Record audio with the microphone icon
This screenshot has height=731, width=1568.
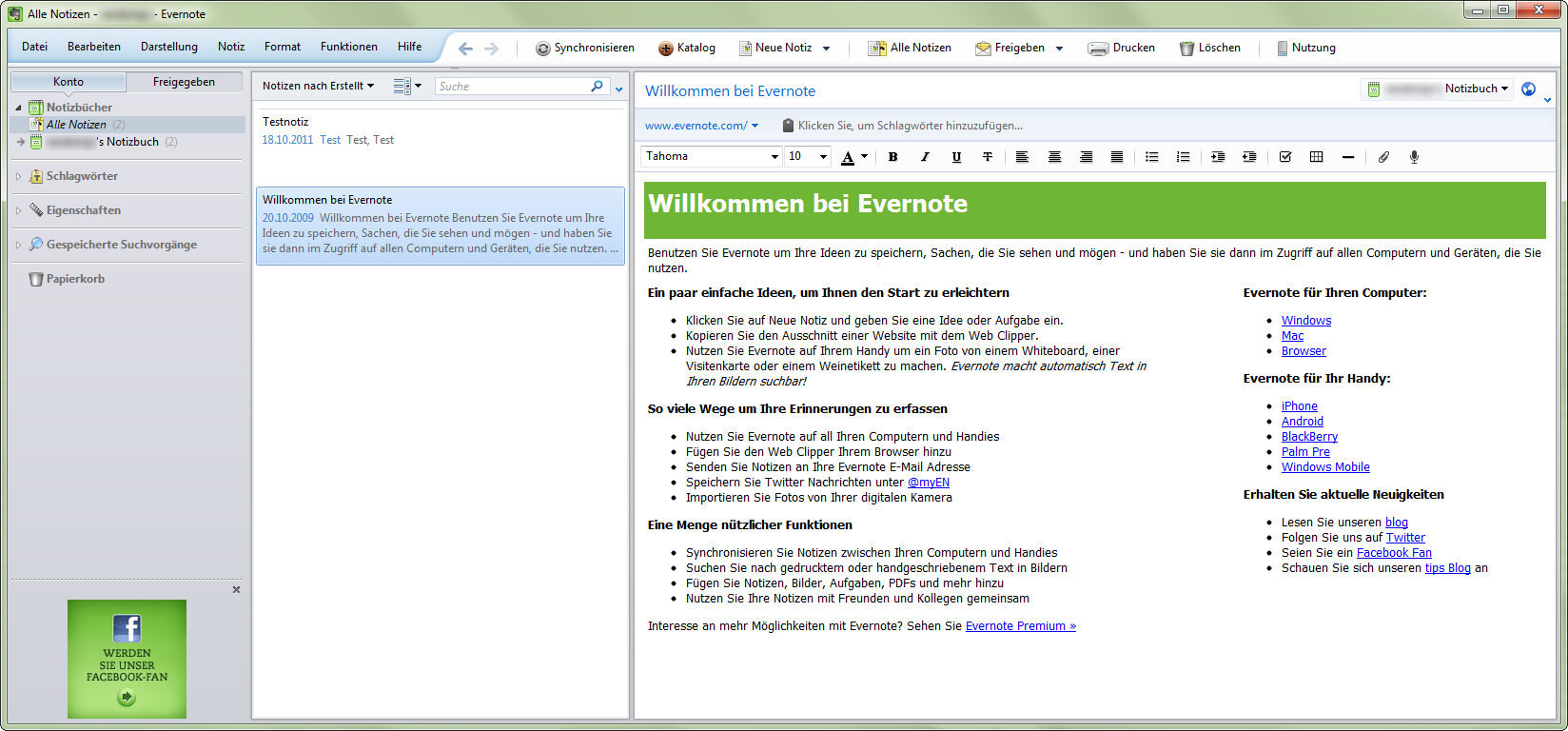point(1415,157)
